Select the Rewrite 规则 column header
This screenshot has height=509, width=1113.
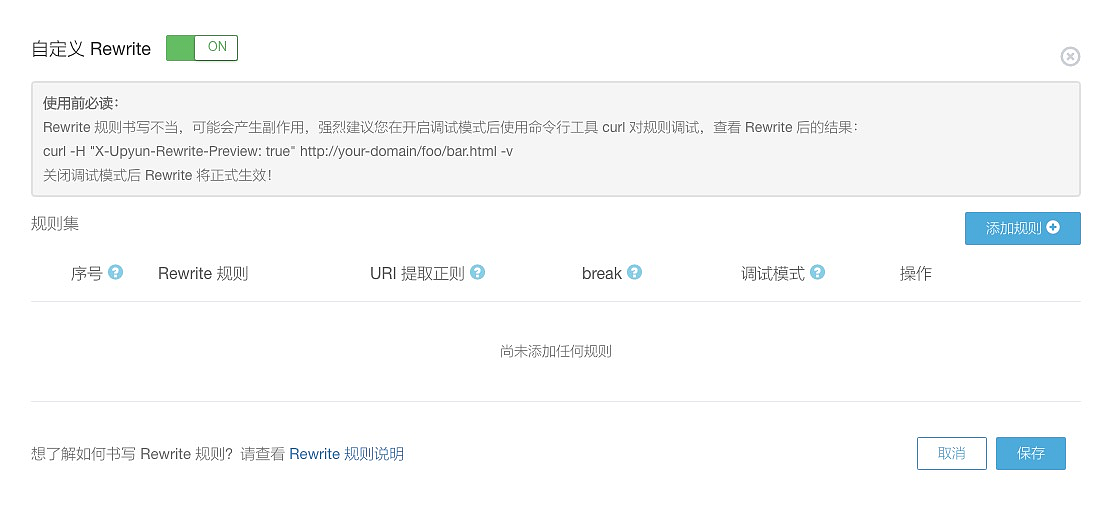pyautogui.click(x=203, y=273)
